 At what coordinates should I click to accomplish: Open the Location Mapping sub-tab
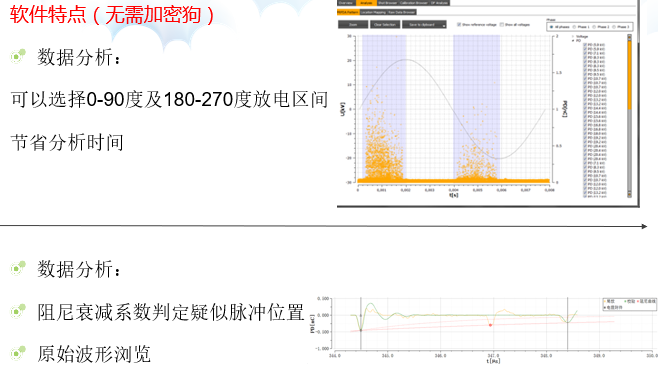[373, 12]
